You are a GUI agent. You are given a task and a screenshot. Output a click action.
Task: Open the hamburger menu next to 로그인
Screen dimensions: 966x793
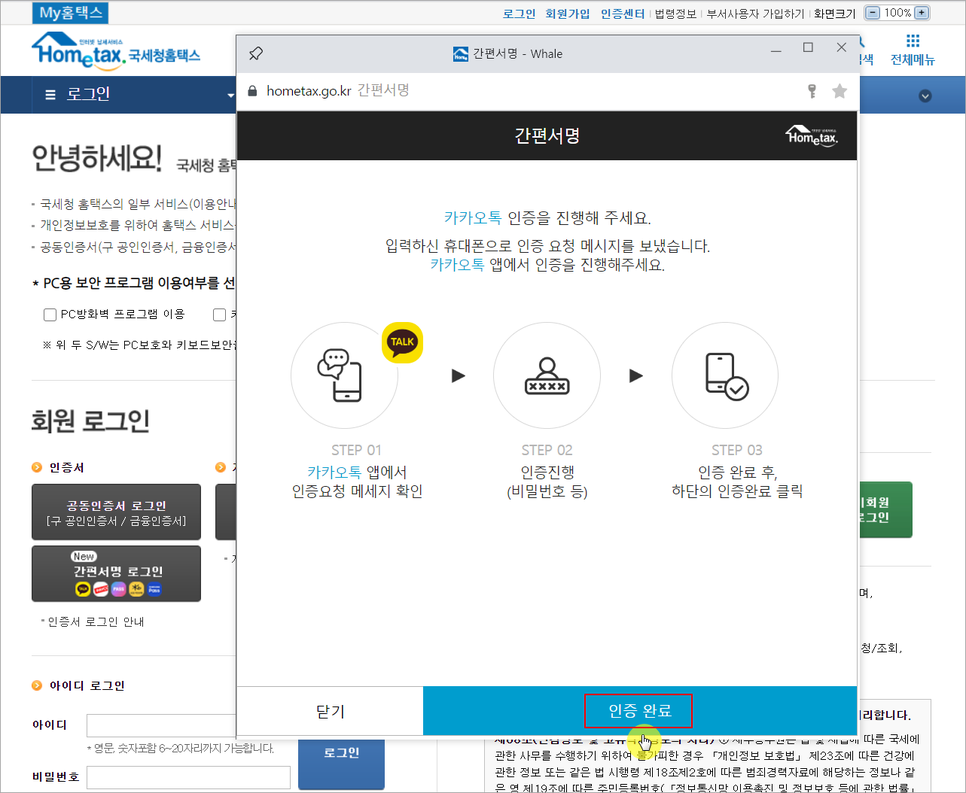[x=51, y=95]
